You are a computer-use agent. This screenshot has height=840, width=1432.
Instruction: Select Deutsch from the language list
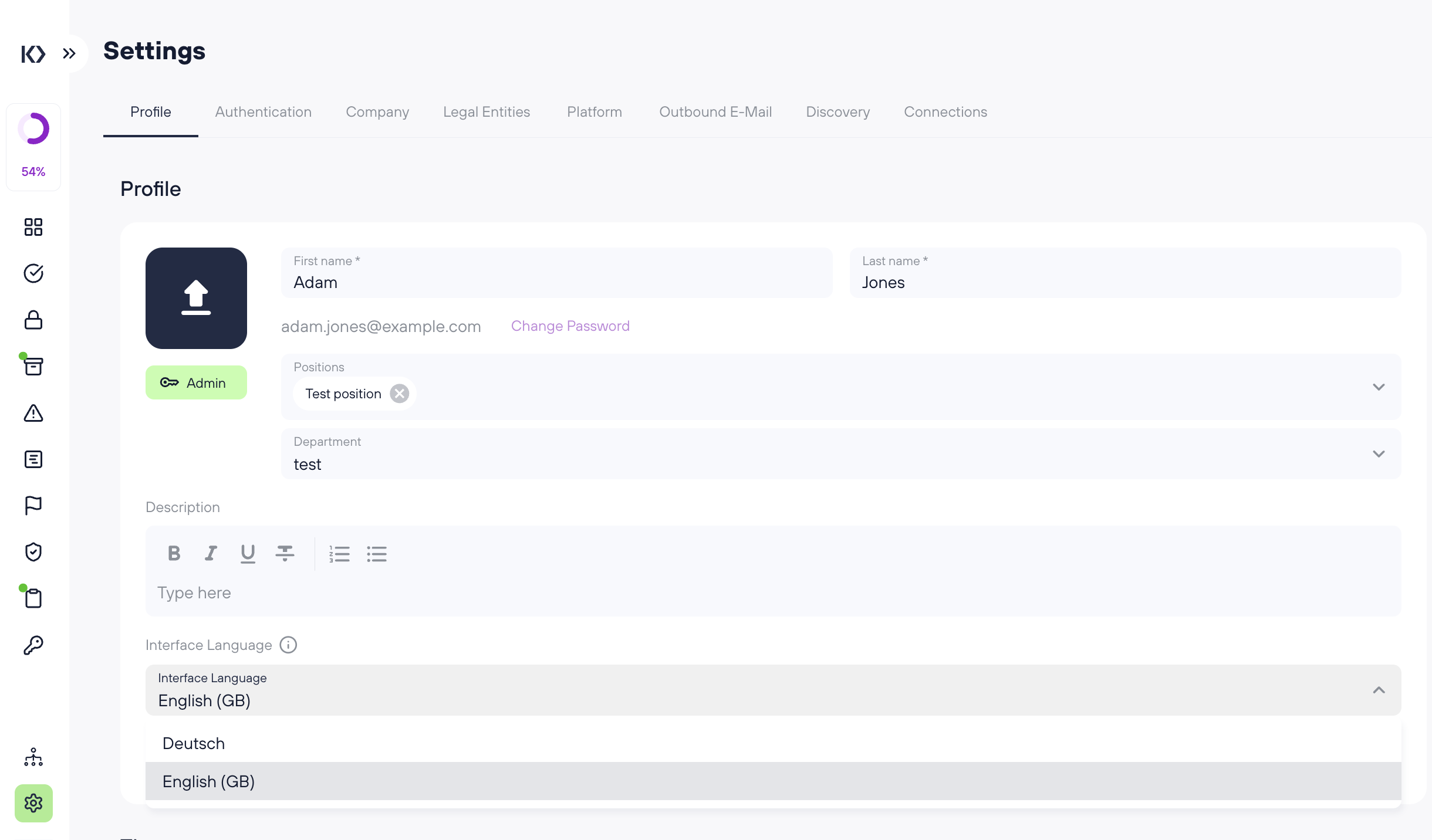[773, 743]
